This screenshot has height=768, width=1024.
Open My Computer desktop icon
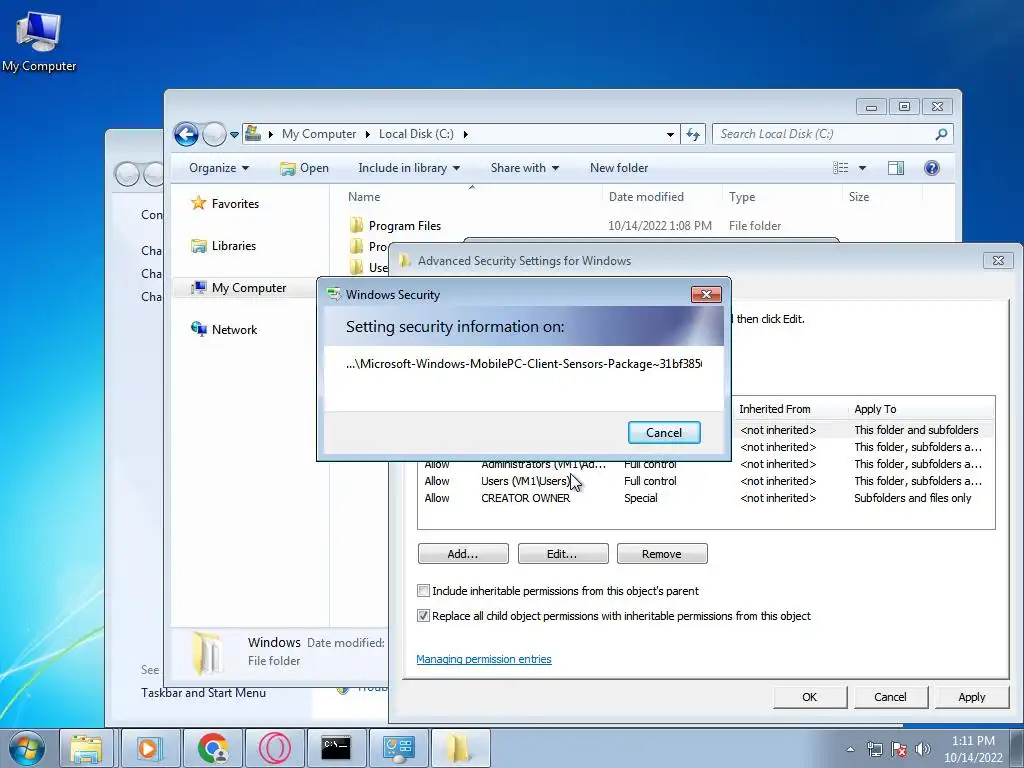(x=39, y=40)
